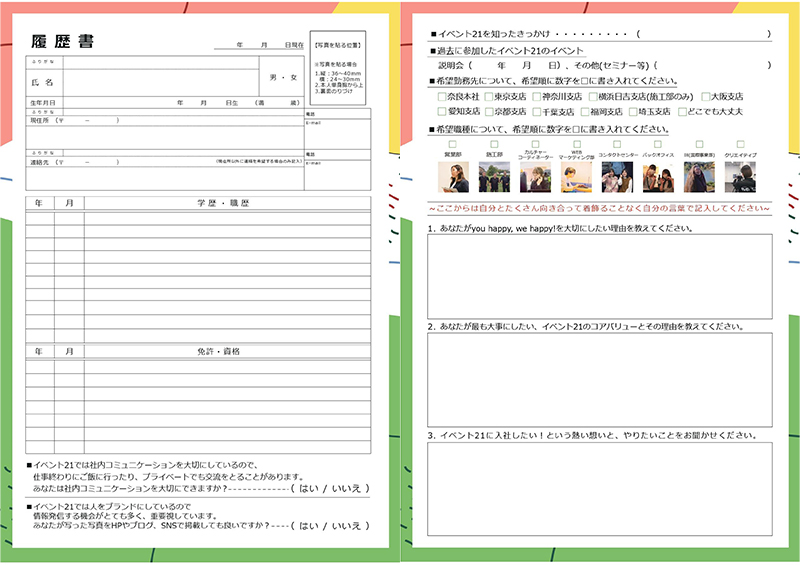
Task: Tick the checkbox above WEBマーケティング部
Action: [x=577, y=144]
